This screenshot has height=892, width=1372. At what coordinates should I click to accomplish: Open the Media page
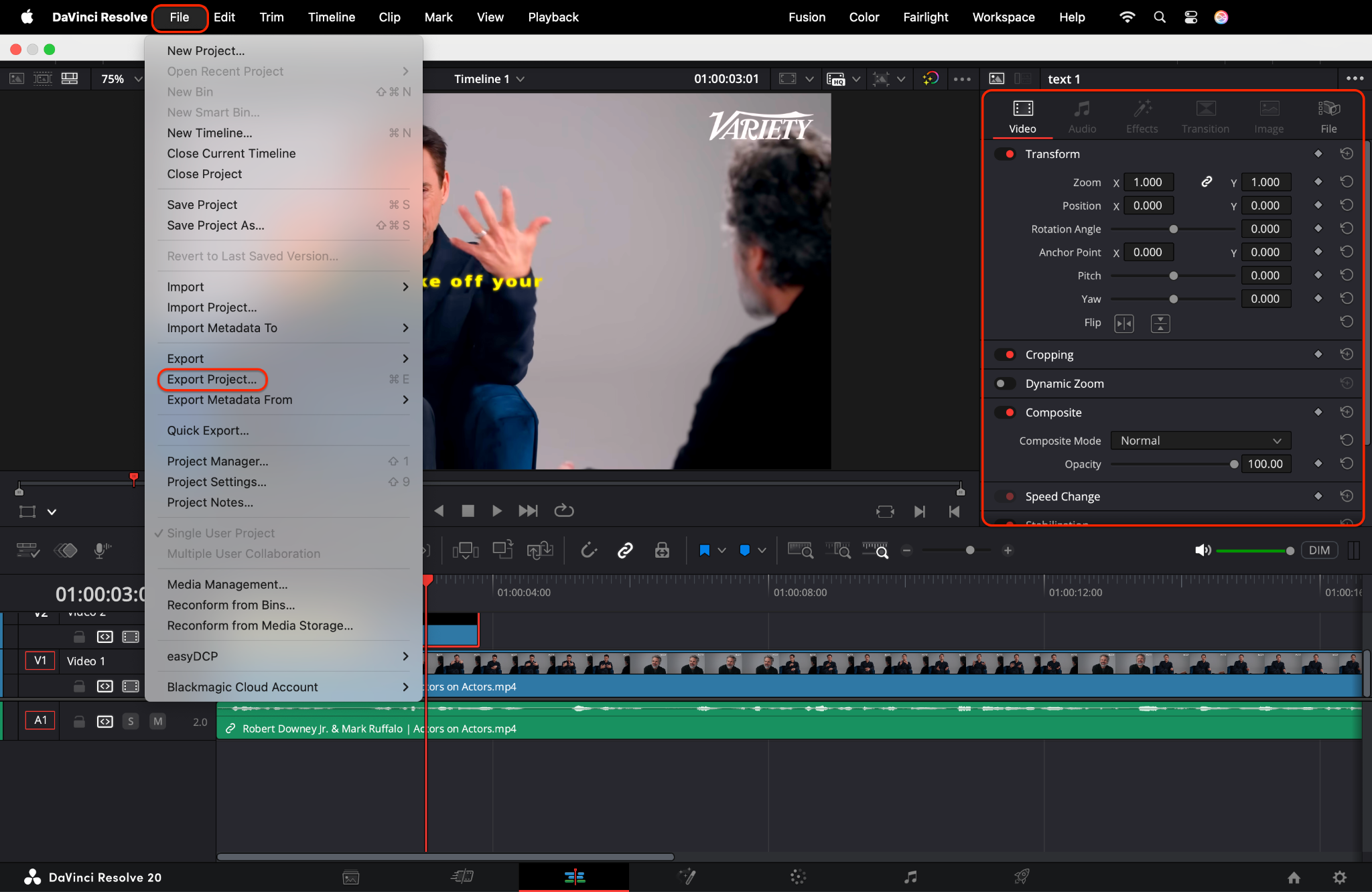[350, 877]
